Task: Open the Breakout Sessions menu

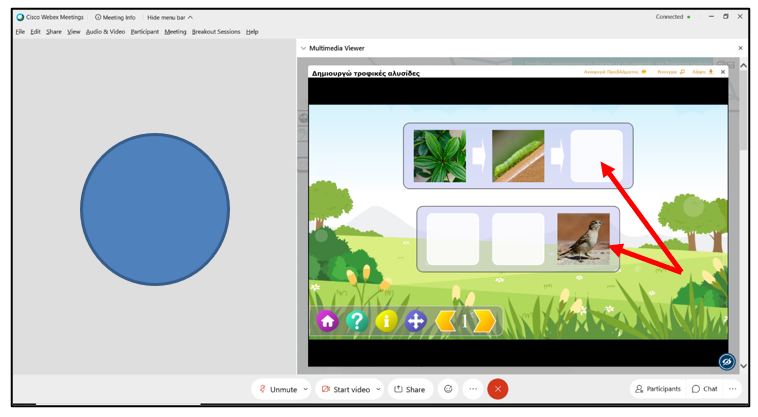Action: (x=216, y=32)
